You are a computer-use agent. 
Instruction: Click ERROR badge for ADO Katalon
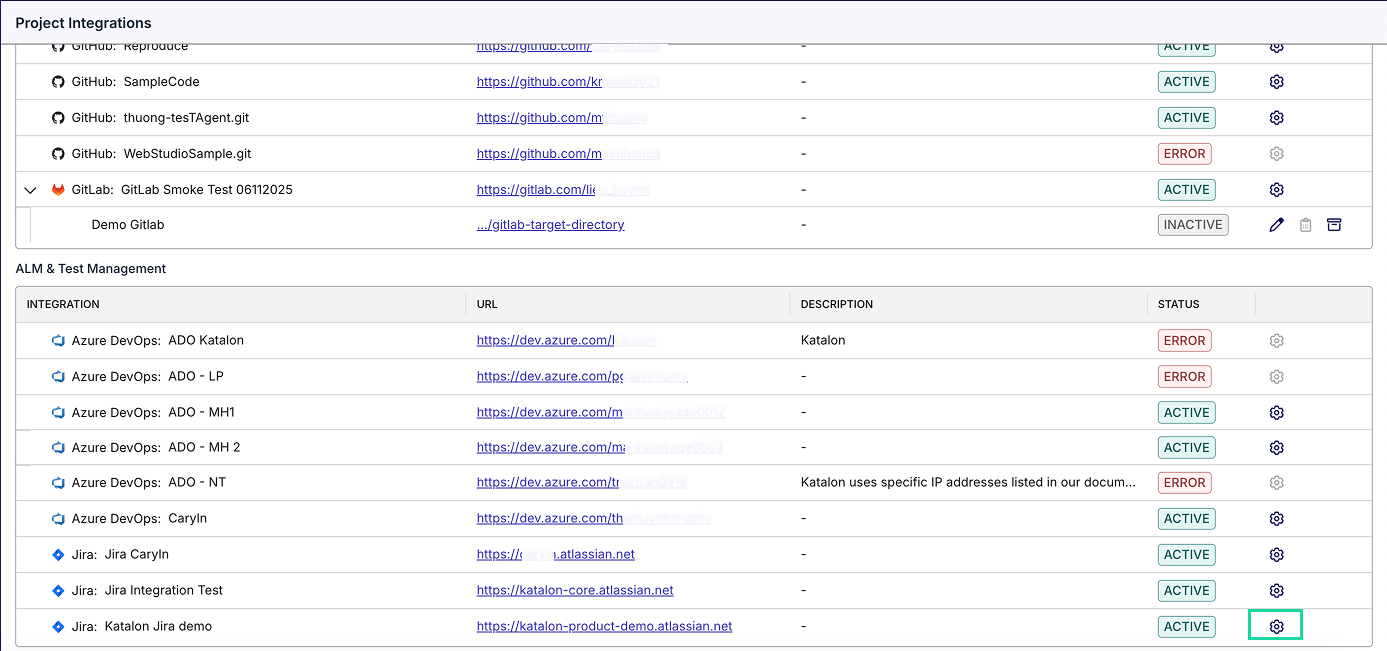click(1185, 341)
